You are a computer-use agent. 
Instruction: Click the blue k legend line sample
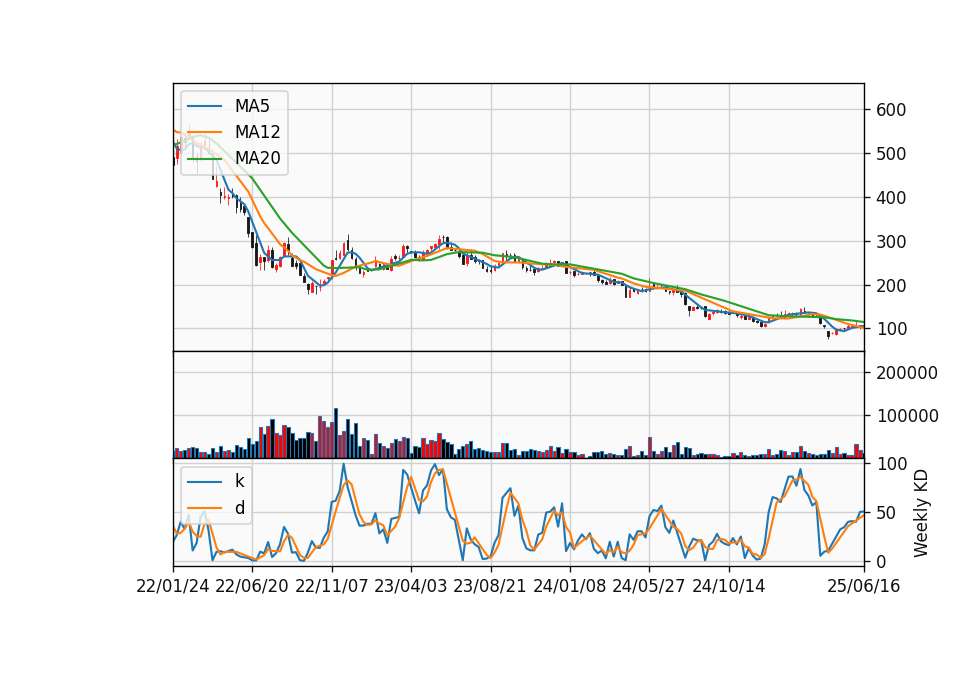[x=204, y=482]
